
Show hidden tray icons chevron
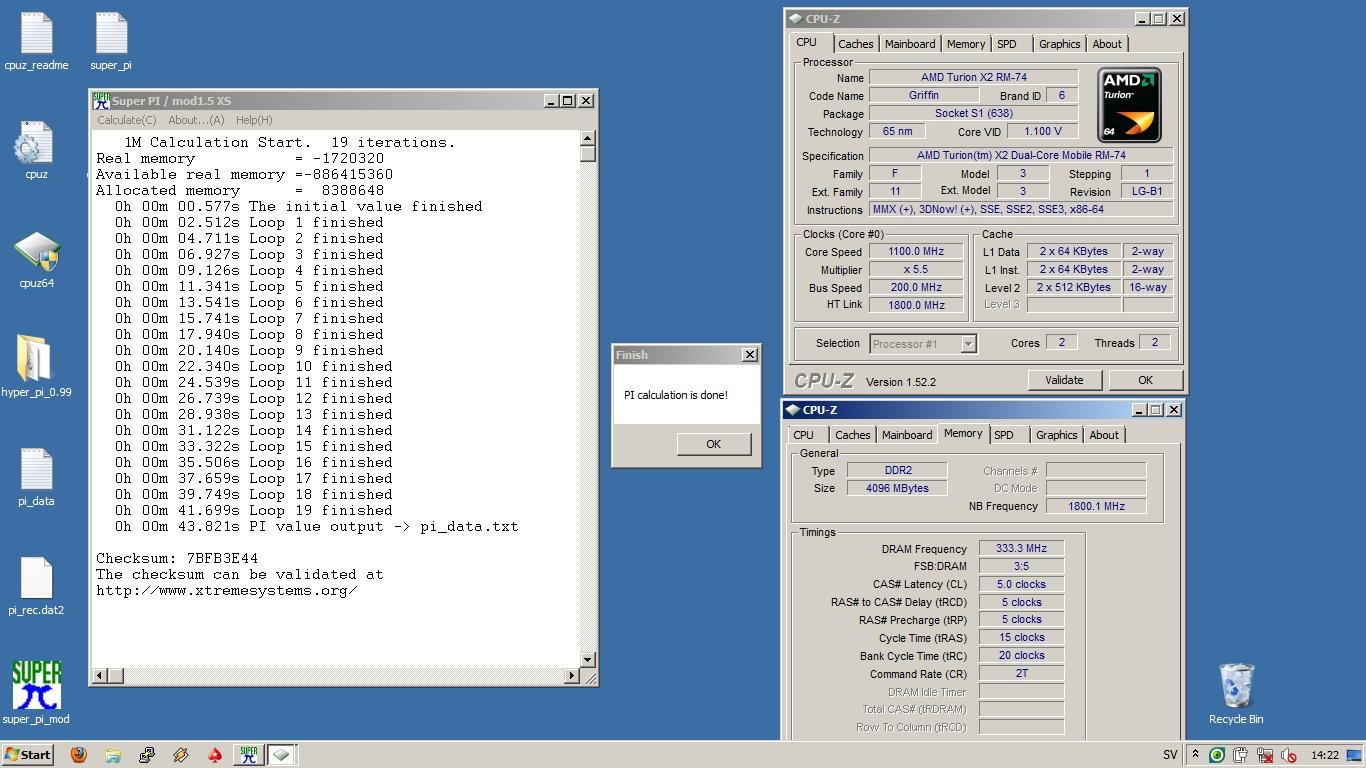tap(1196, 755)
